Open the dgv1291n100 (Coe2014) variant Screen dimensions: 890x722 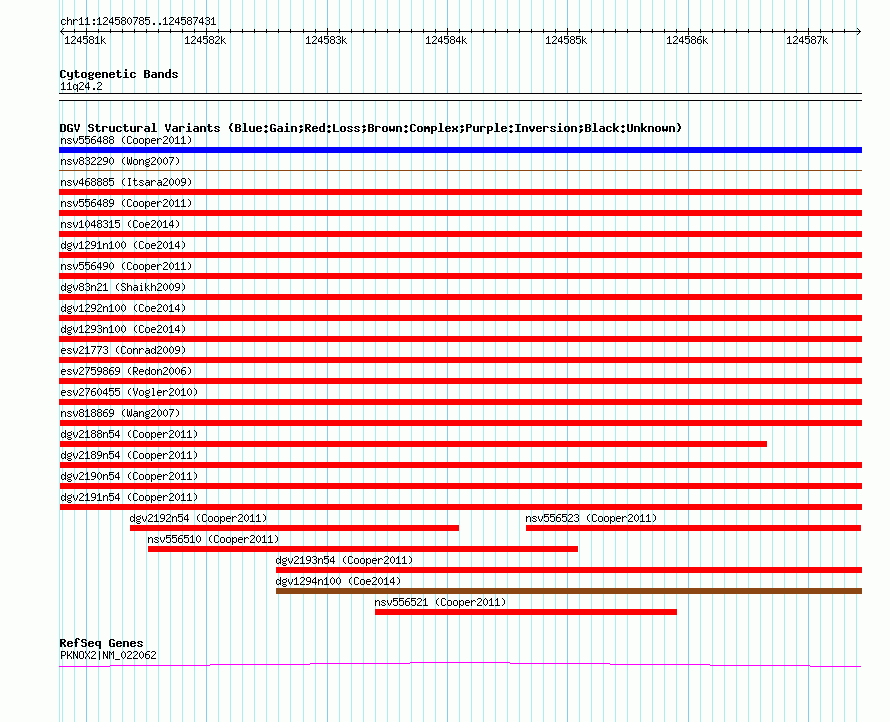point(123,245)
